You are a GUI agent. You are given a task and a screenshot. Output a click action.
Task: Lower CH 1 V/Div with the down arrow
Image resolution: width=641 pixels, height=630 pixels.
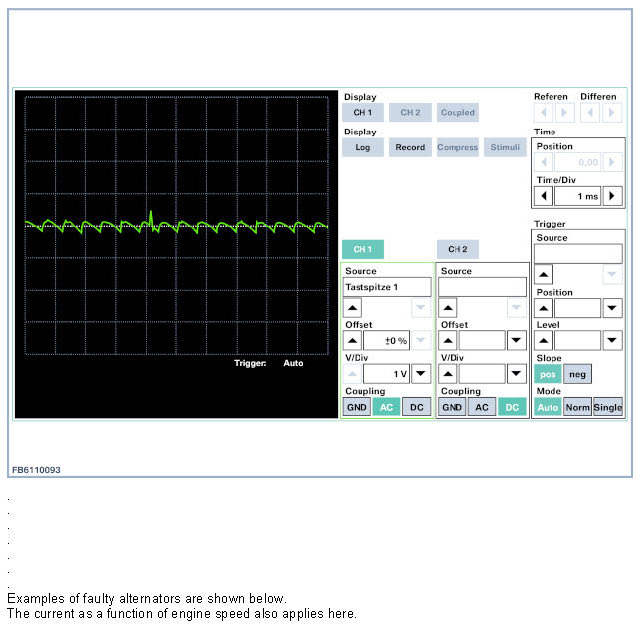[x=421, y=373]
